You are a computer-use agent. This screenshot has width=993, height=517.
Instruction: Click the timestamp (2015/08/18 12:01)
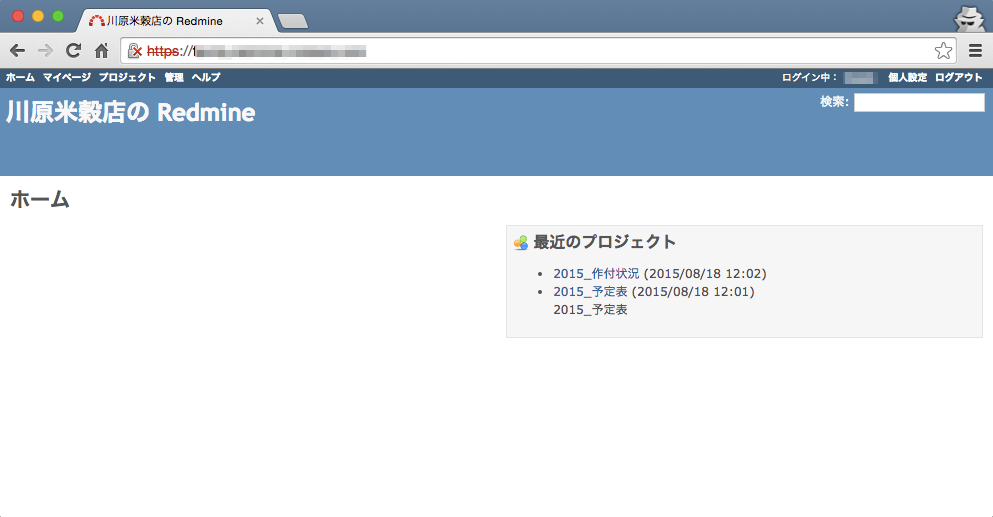693,291
